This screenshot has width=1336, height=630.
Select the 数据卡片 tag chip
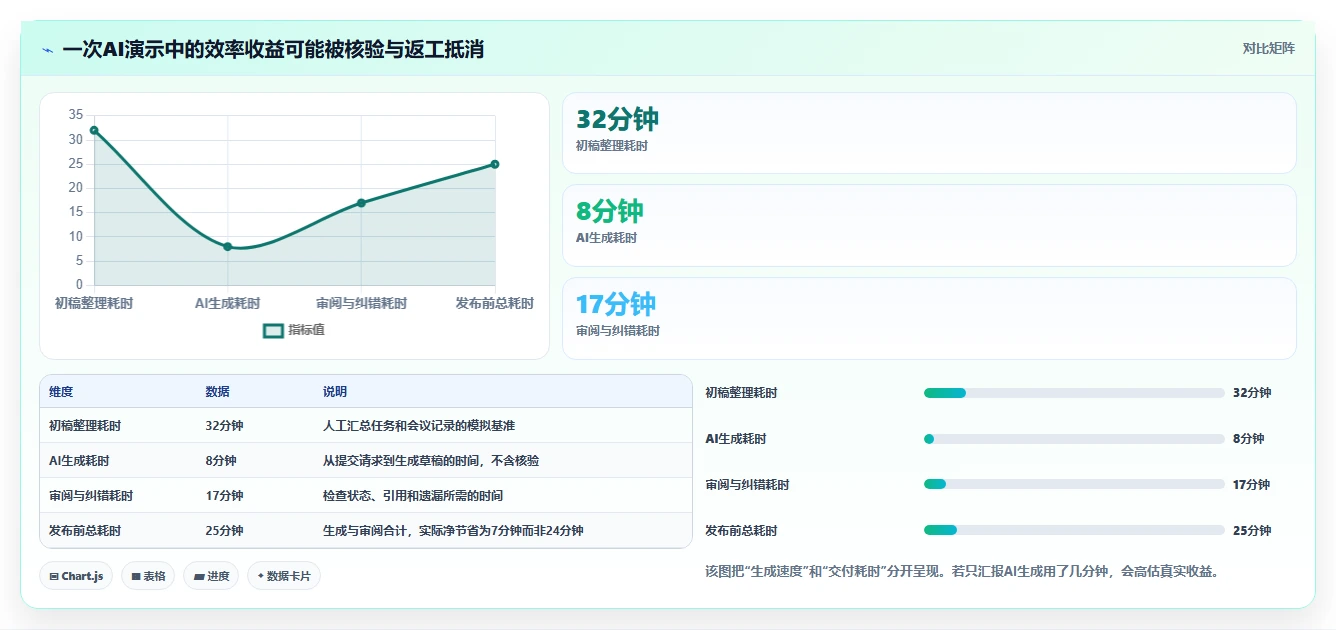pyautogui.click(x=284, y=576)
